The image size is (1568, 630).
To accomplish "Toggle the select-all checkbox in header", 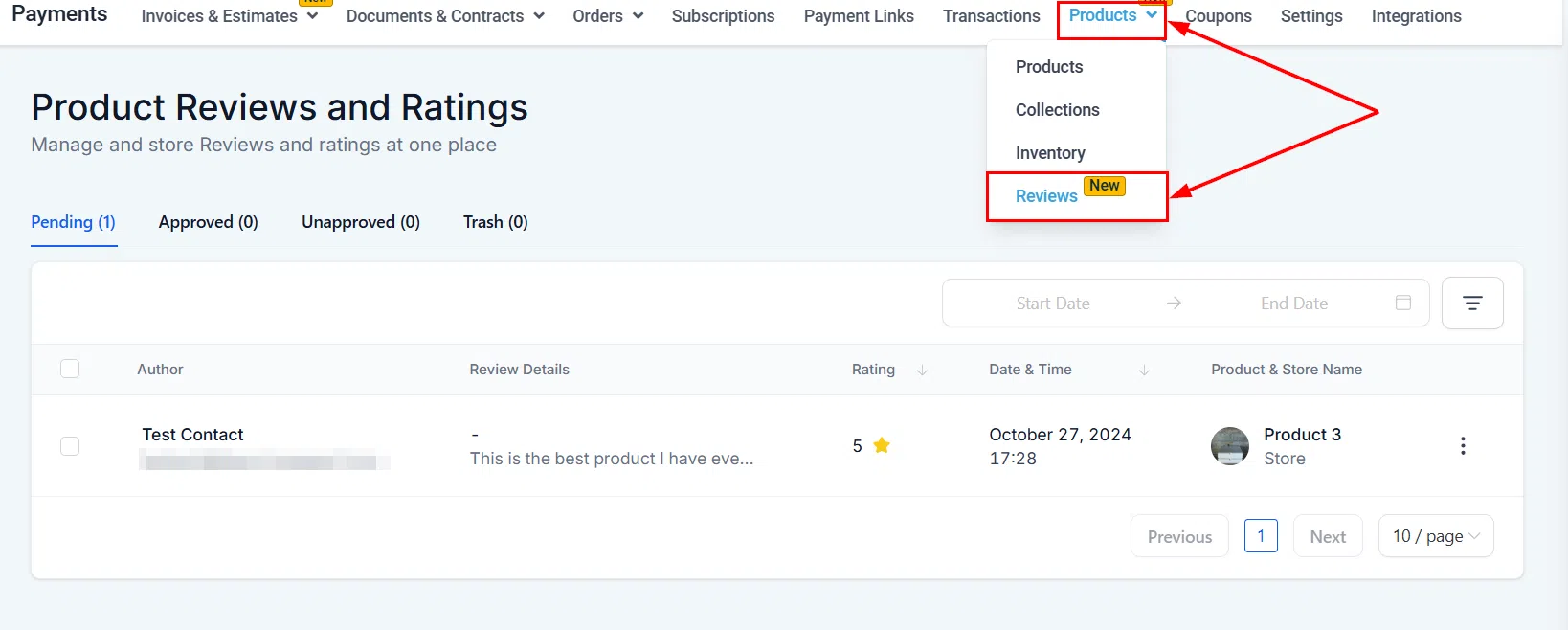I will [70, 369].
